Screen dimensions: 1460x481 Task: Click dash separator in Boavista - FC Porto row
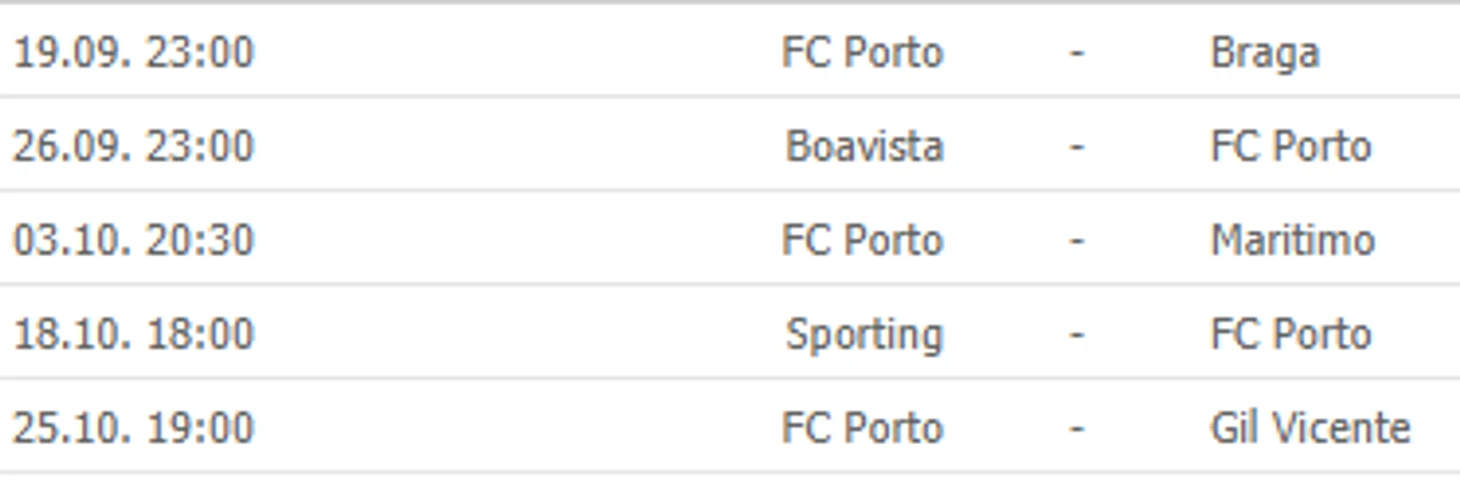[1076, 146]
